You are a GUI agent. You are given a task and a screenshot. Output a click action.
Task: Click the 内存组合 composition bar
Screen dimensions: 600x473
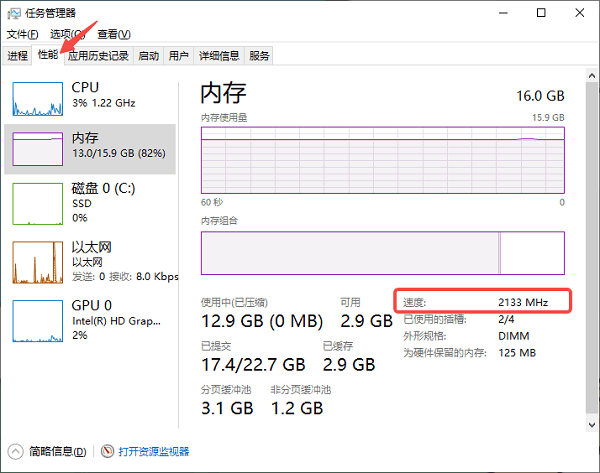[x=383, y=253]
